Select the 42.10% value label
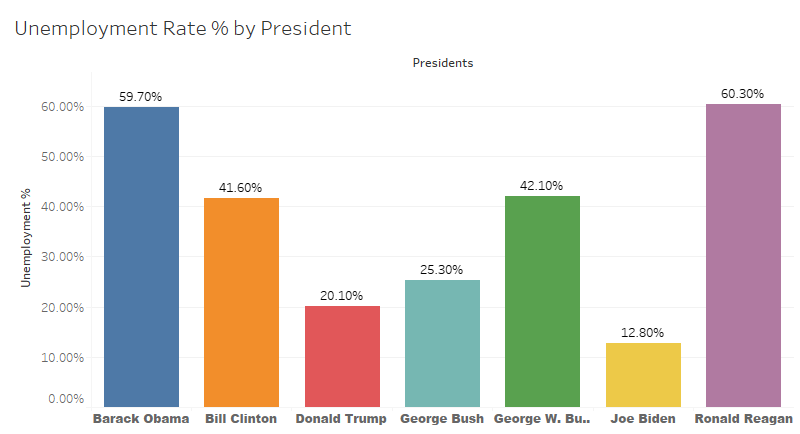 tap(542, 186)
